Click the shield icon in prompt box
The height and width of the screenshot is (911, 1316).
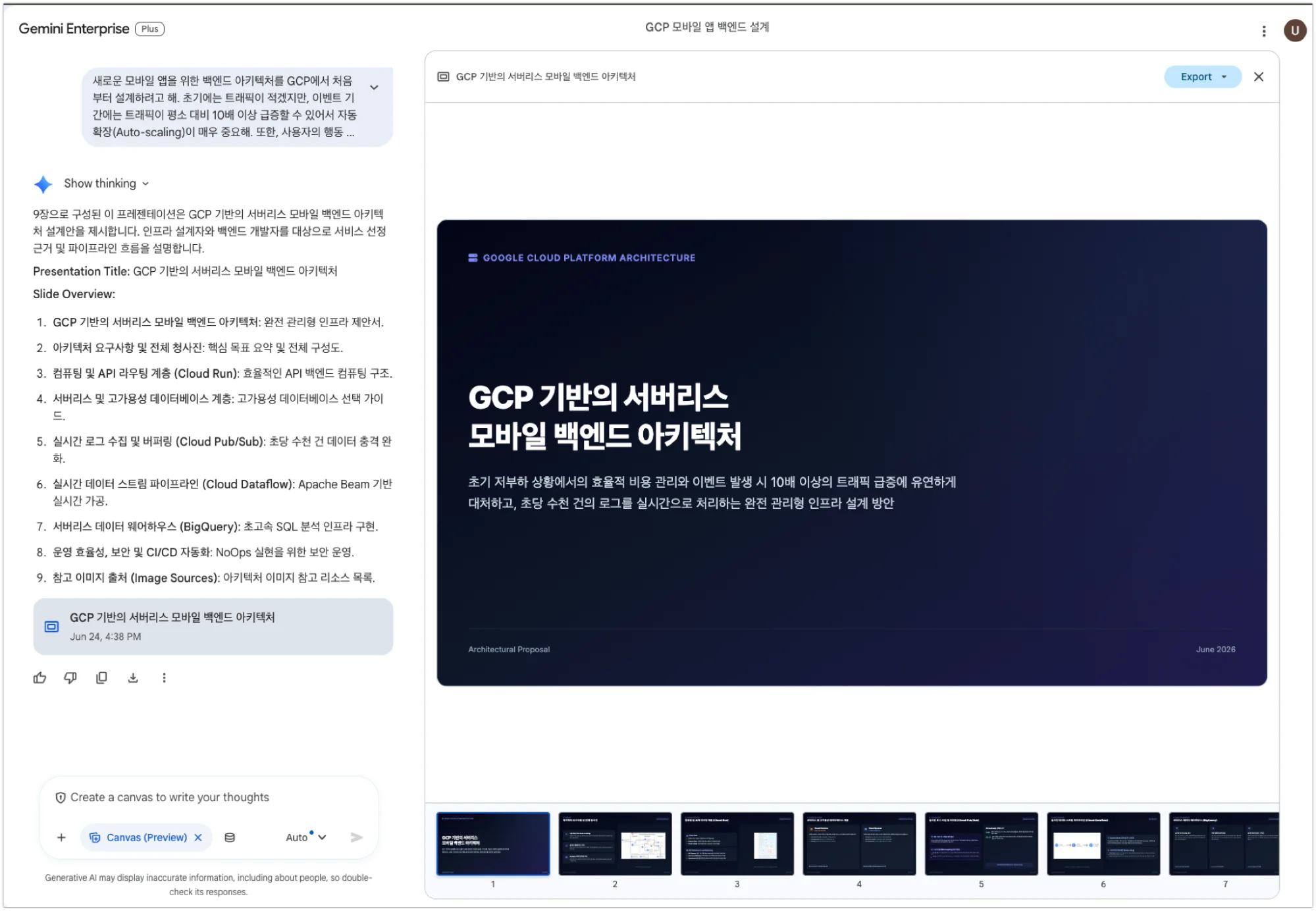point(60,798)
